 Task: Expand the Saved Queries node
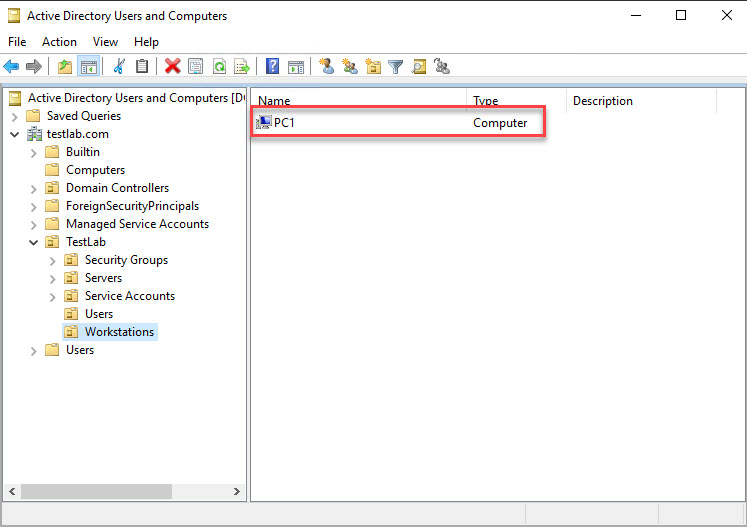pyautogui.click(x=15, y=117)
